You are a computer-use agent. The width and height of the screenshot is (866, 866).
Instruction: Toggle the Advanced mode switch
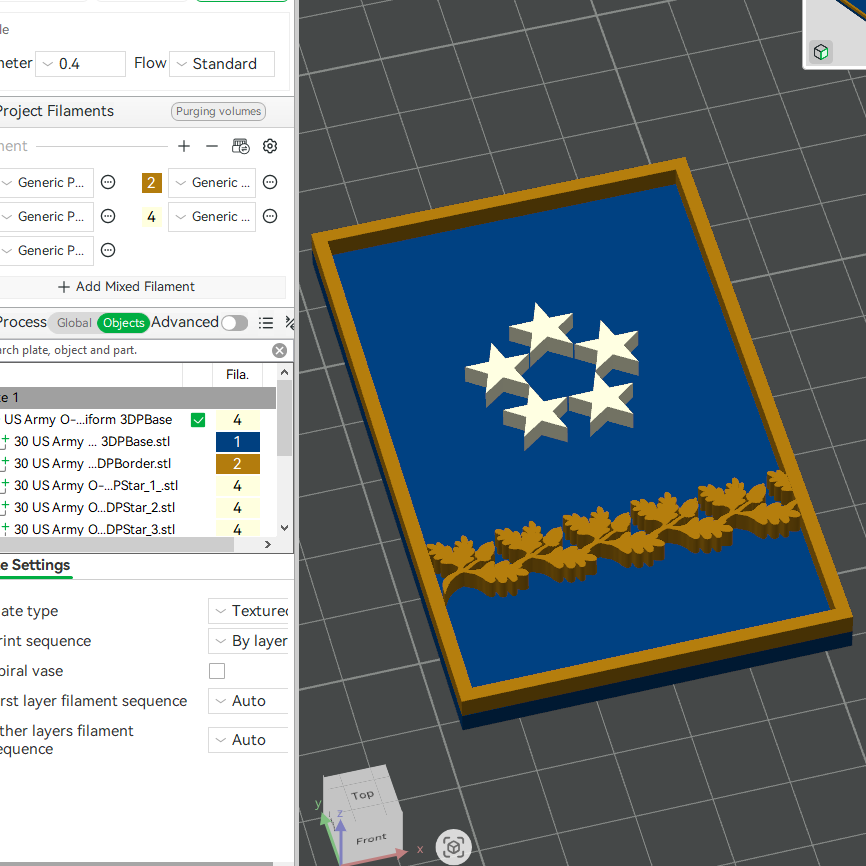234,323
